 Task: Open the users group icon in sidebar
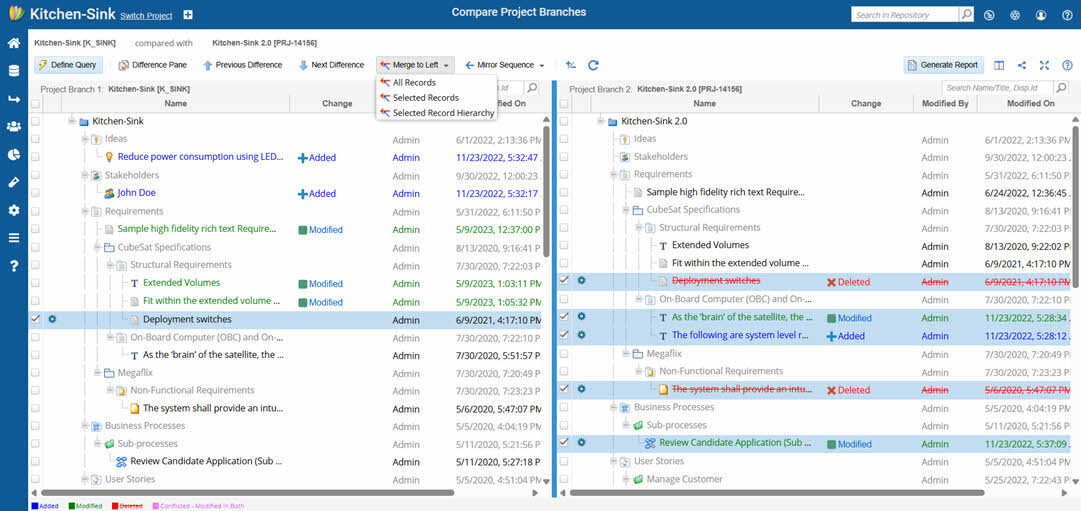point(14,126)
